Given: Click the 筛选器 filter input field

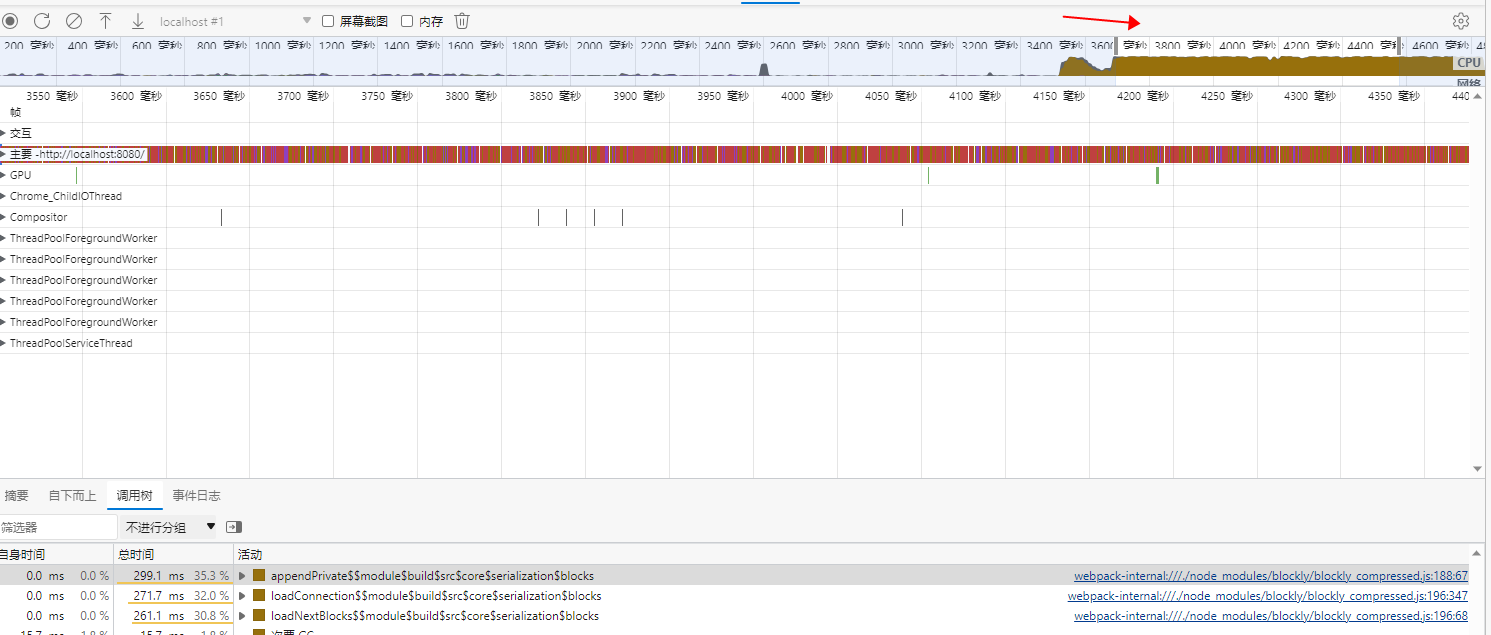Looking at the screenshot, I should pos(57,527).
